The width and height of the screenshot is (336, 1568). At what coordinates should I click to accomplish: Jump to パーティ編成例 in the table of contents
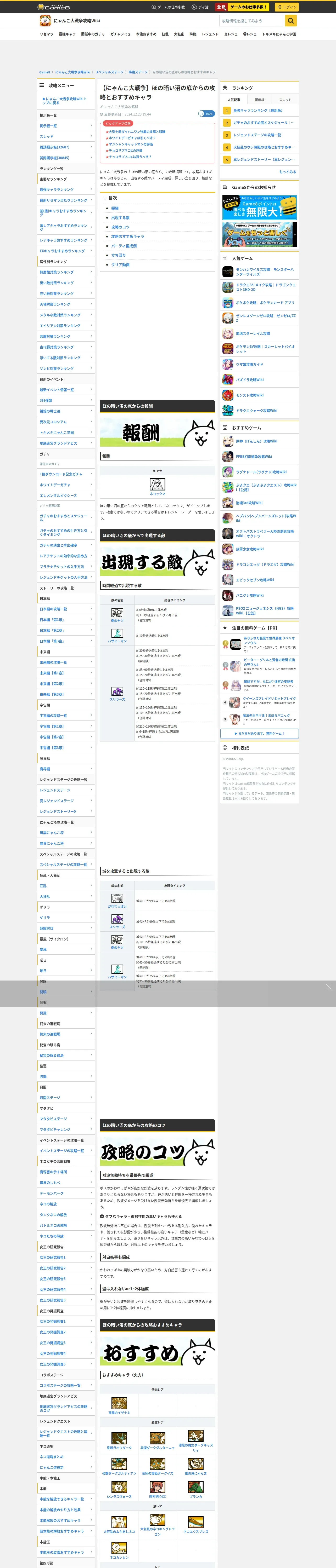point(124,246)
